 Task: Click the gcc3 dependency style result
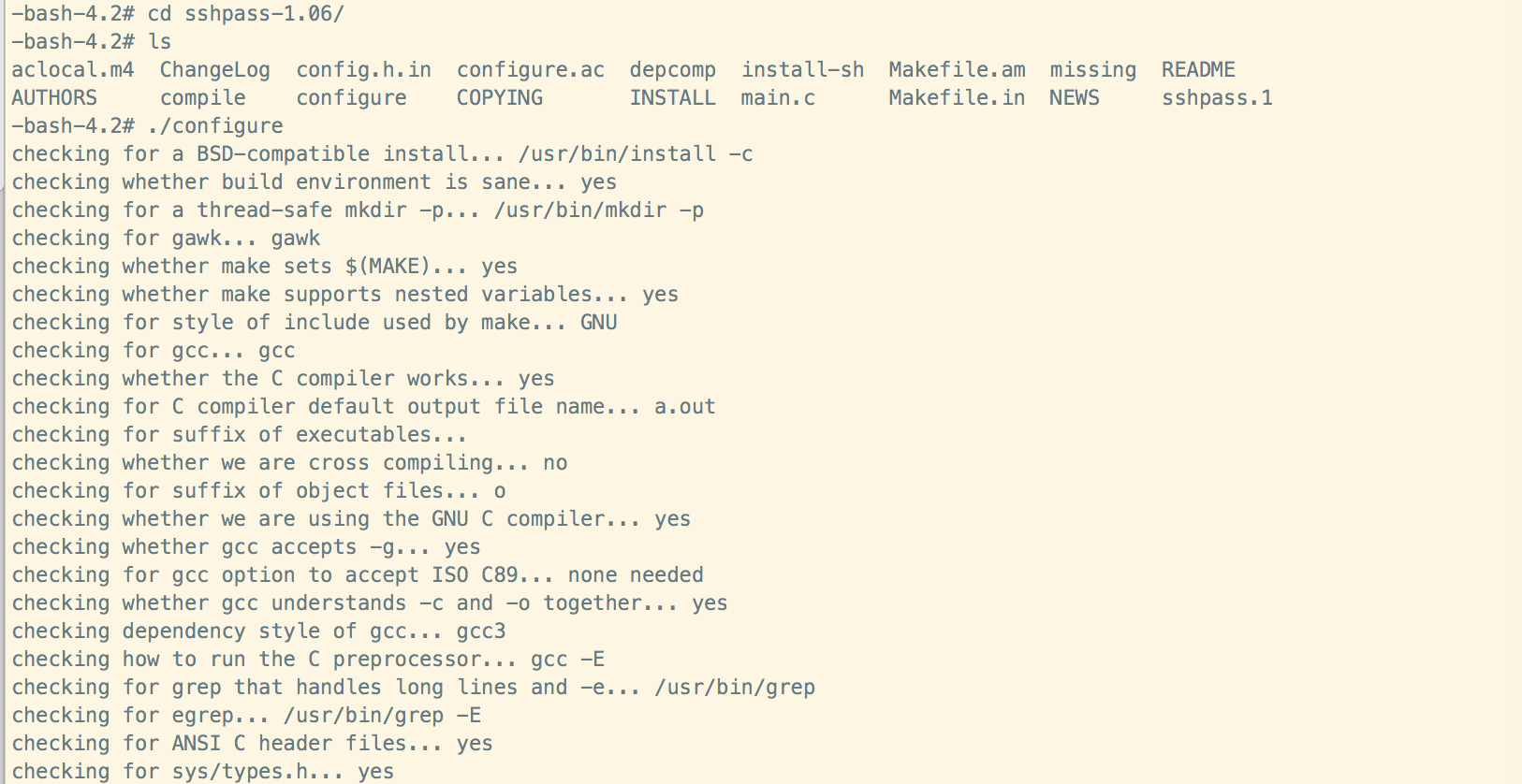[481, 632]
